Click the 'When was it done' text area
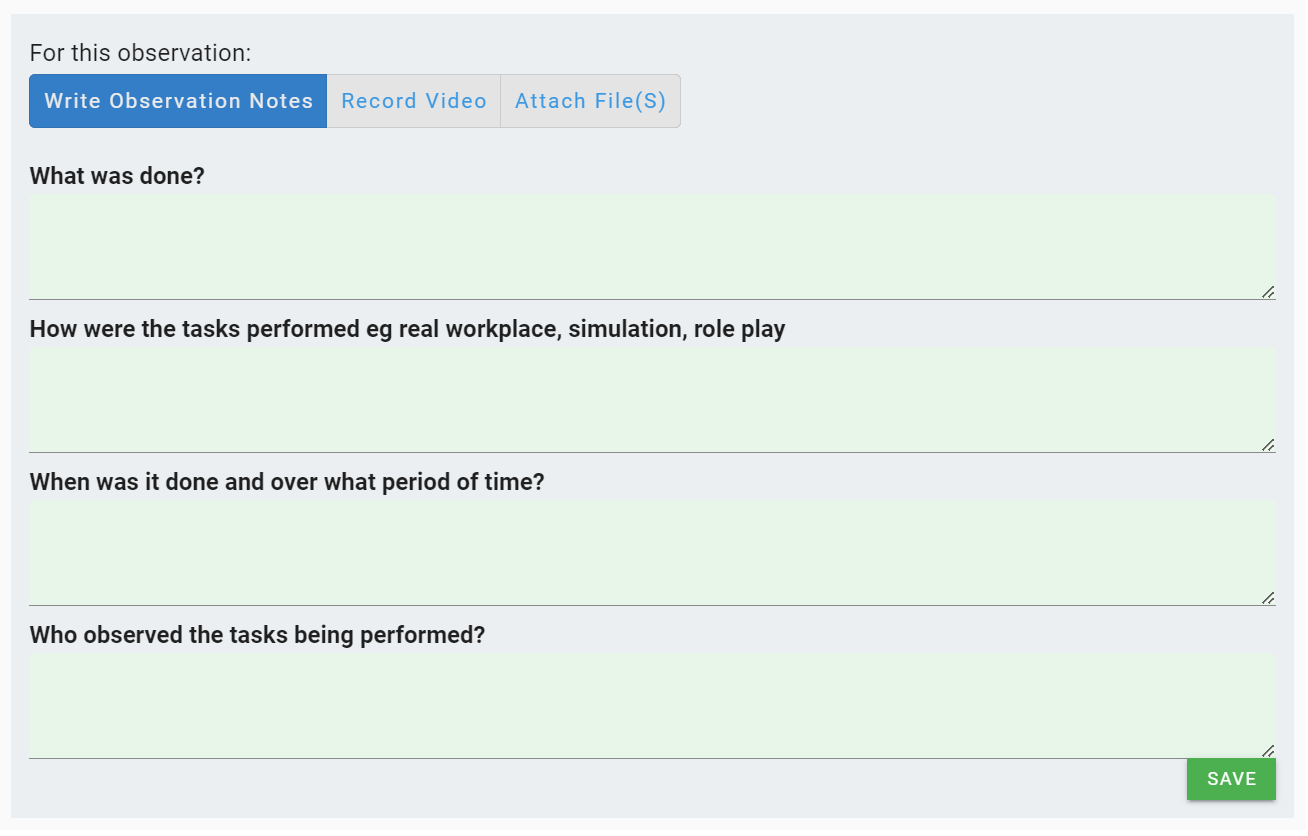 pyautogui.click(x=650, y=552)
